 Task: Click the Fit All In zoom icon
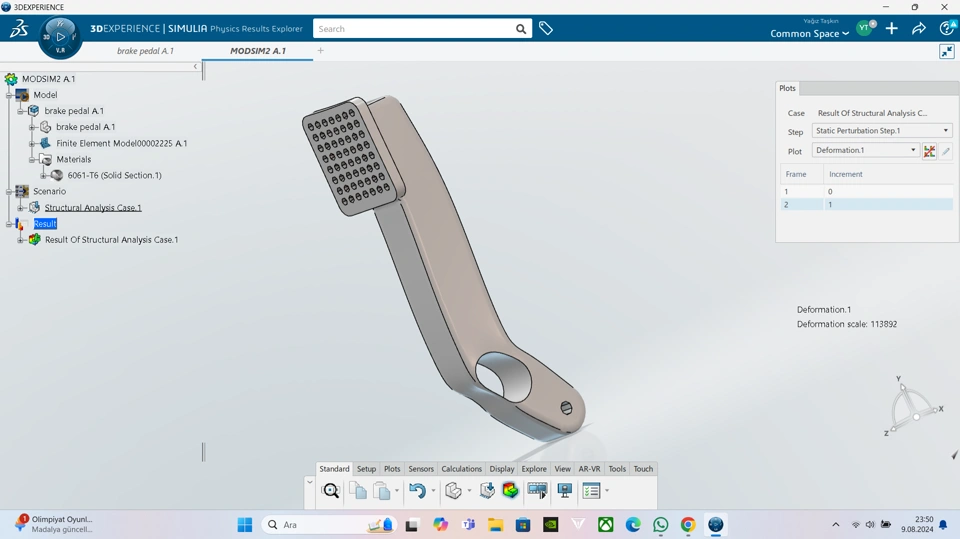331,491
